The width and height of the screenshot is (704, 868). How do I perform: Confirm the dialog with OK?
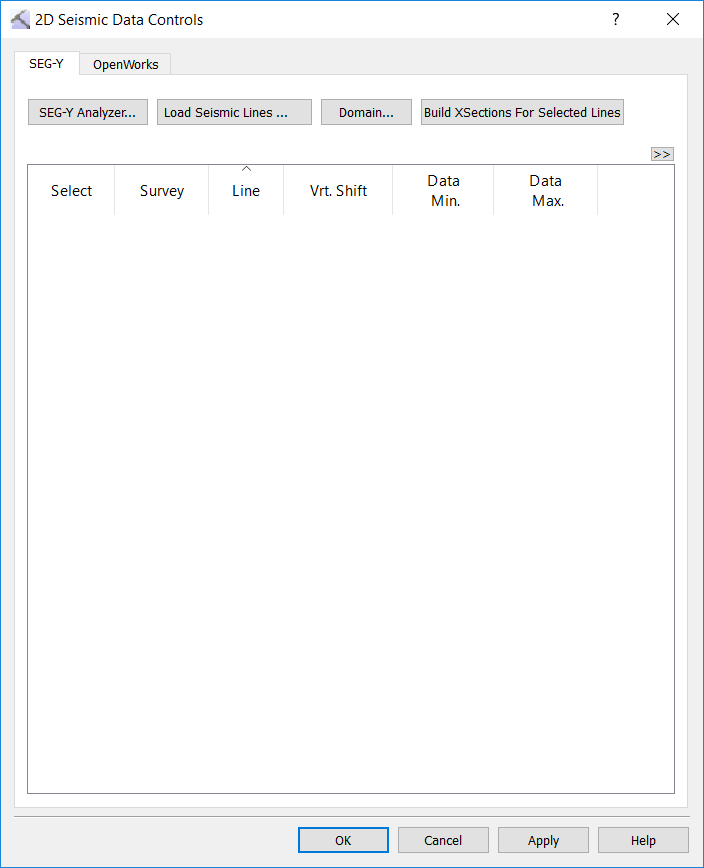[343, 840]
